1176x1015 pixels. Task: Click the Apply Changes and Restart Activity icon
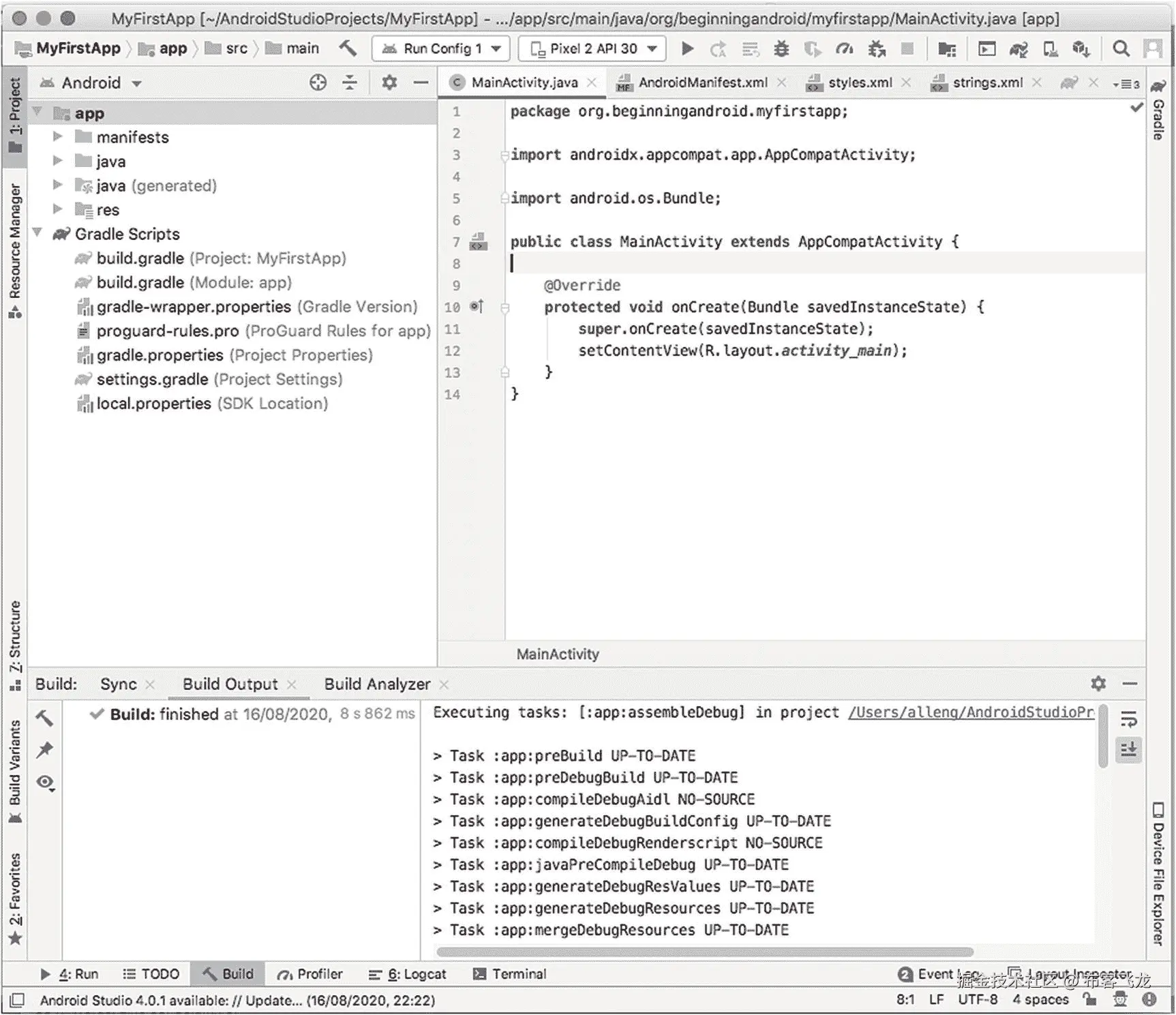[x=718, y=48]
